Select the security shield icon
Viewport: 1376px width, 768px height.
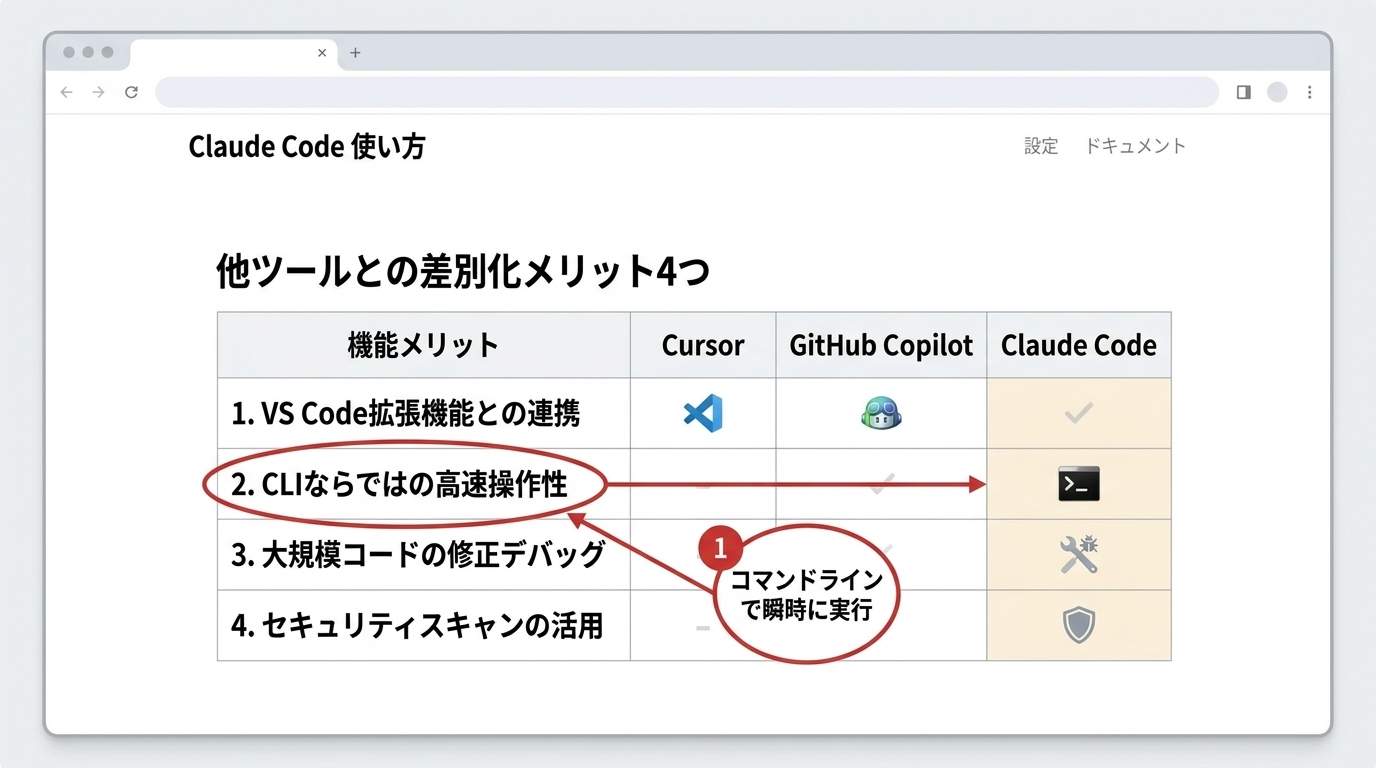[1079, 627]
